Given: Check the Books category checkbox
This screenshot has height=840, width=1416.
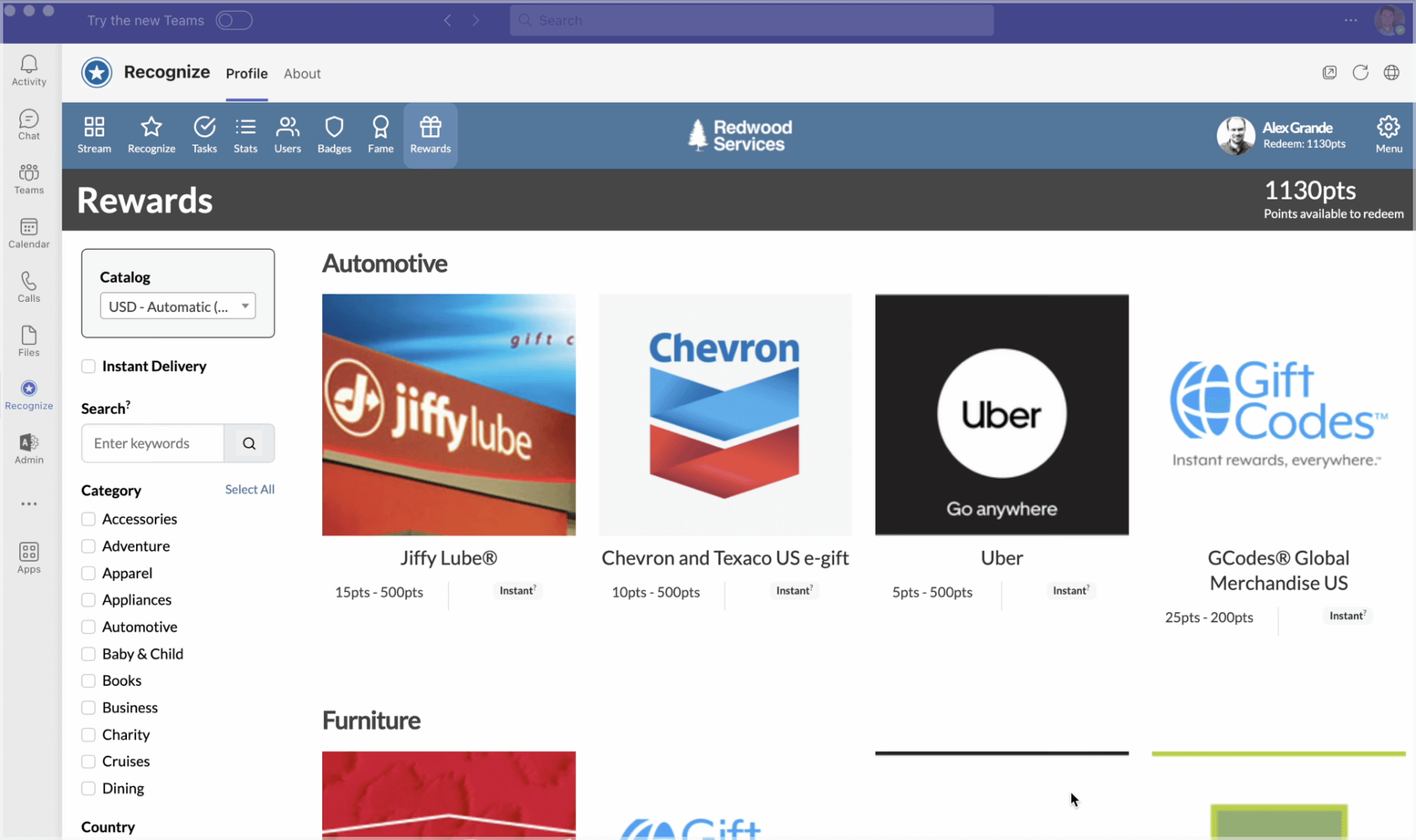Looking at the screenshot, I should [x=88, y=681].
